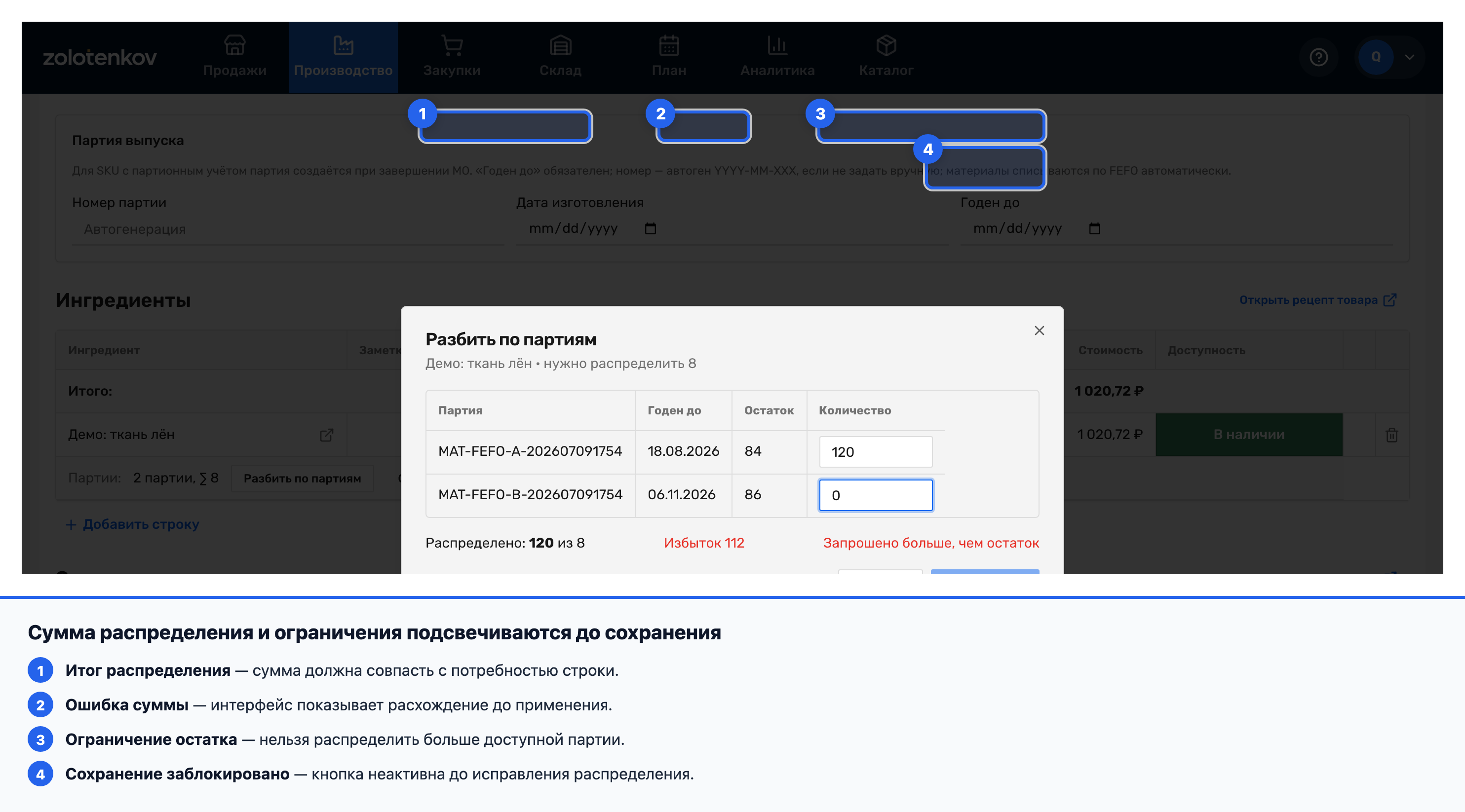The image size is (1465, 812).
Task: Expand the user menu chevron
Action: [1410, 57]
